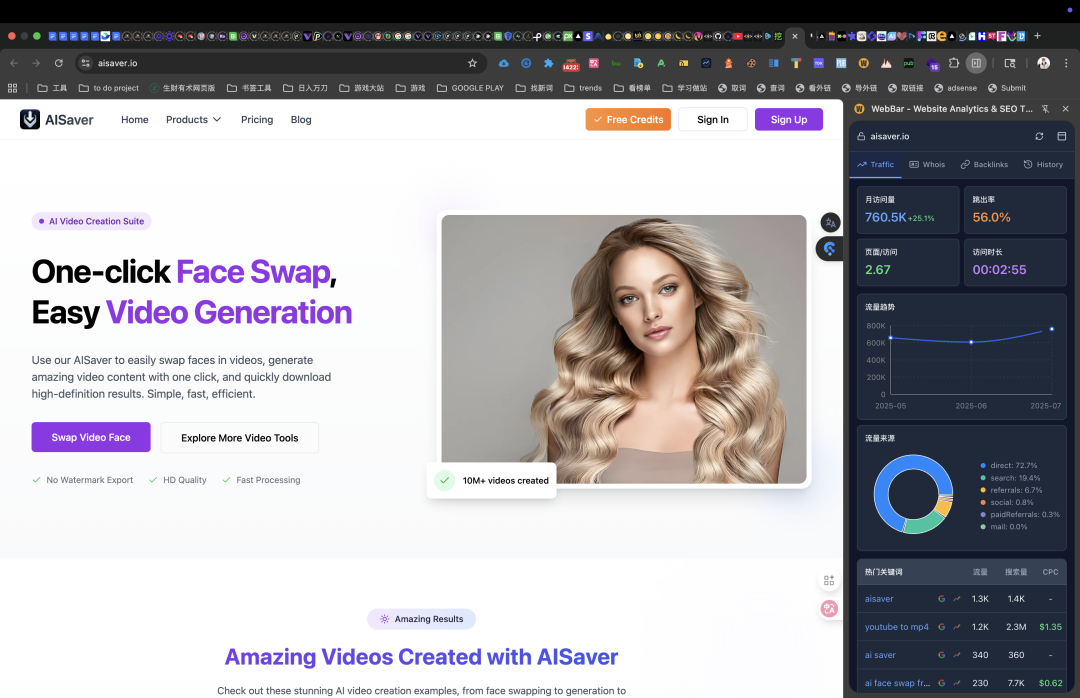Switch to the Whois tab
Viewport: 1080px width, 698px height.
(x=927, y=165)
